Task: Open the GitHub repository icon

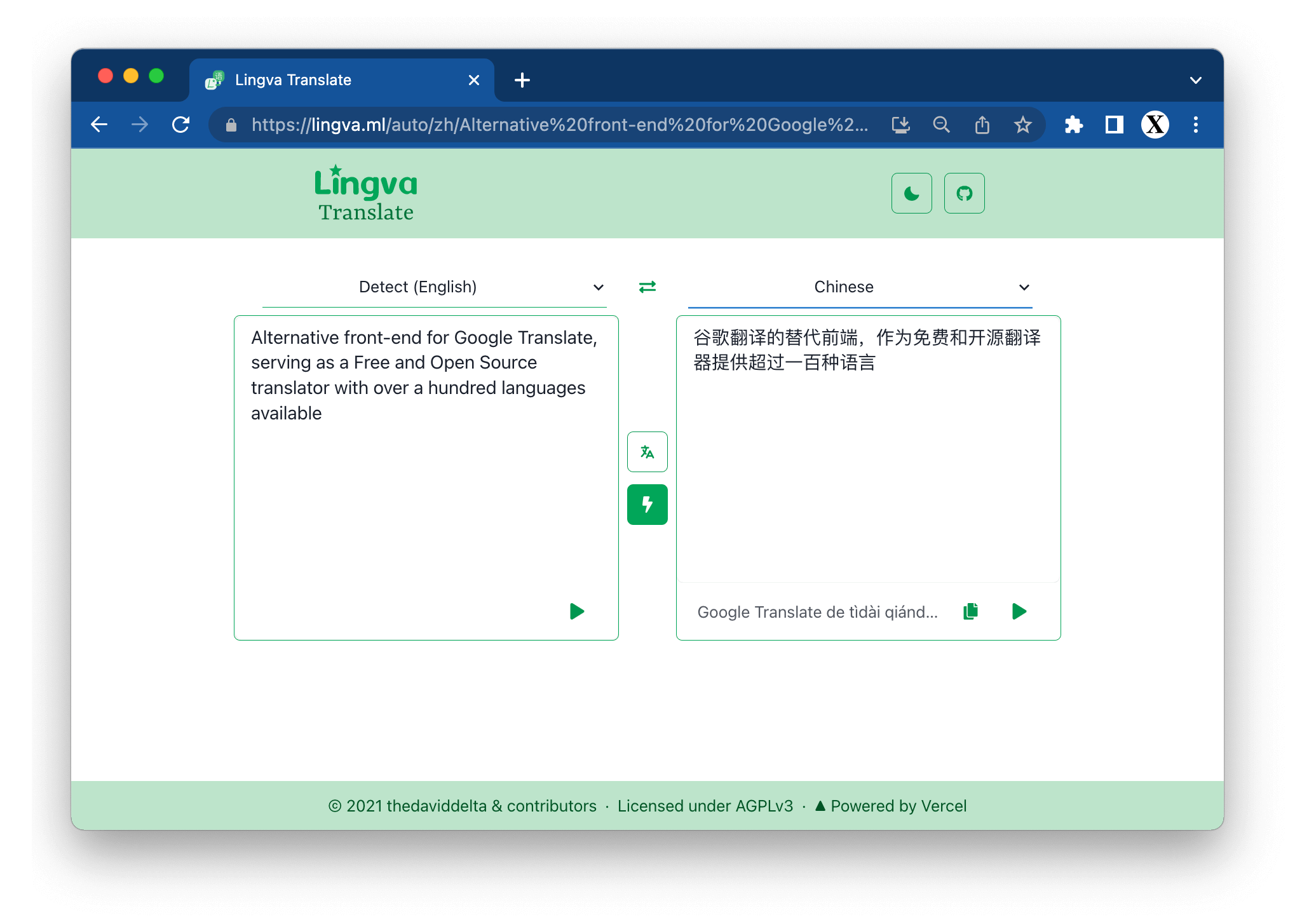Action: (963, 193)
